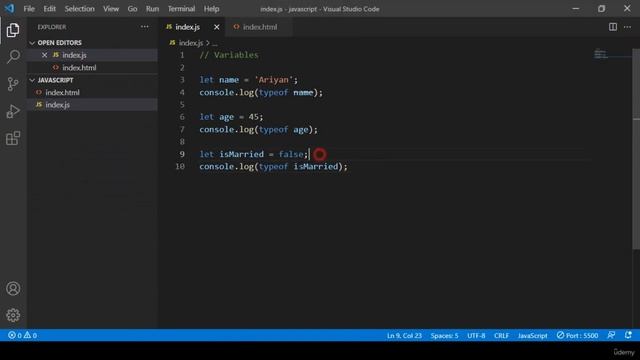
Task: Change language mode JavaScript
Action: coord(532,336)
